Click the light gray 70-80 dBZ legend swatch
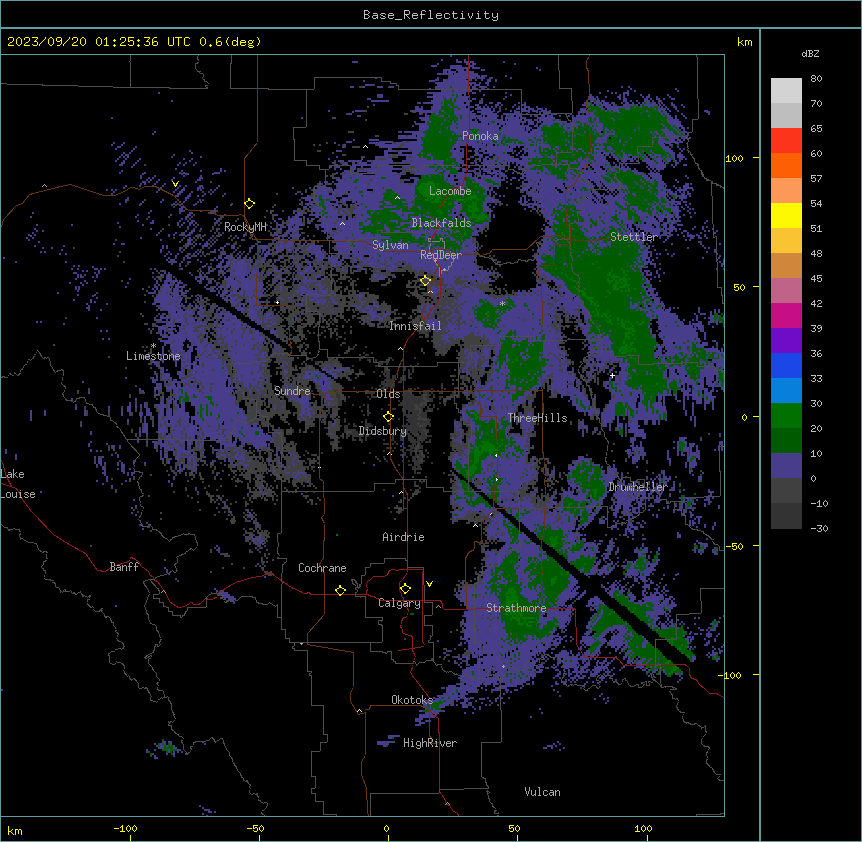This screenshot has width=862, height=842. point(786,91)
